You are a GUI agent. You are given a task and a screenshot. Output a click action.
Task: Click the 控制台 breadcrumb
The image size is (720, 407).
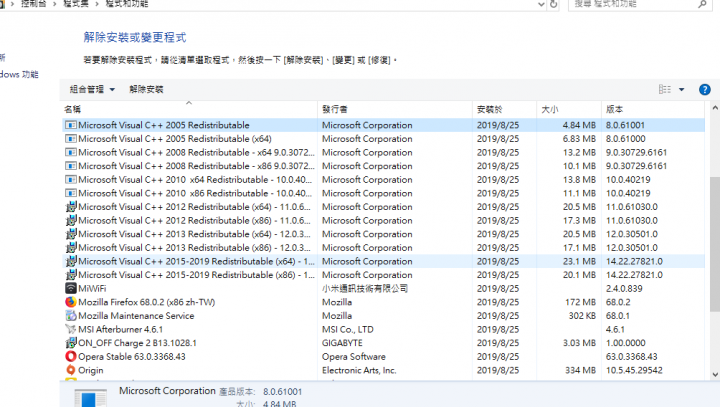34,4
